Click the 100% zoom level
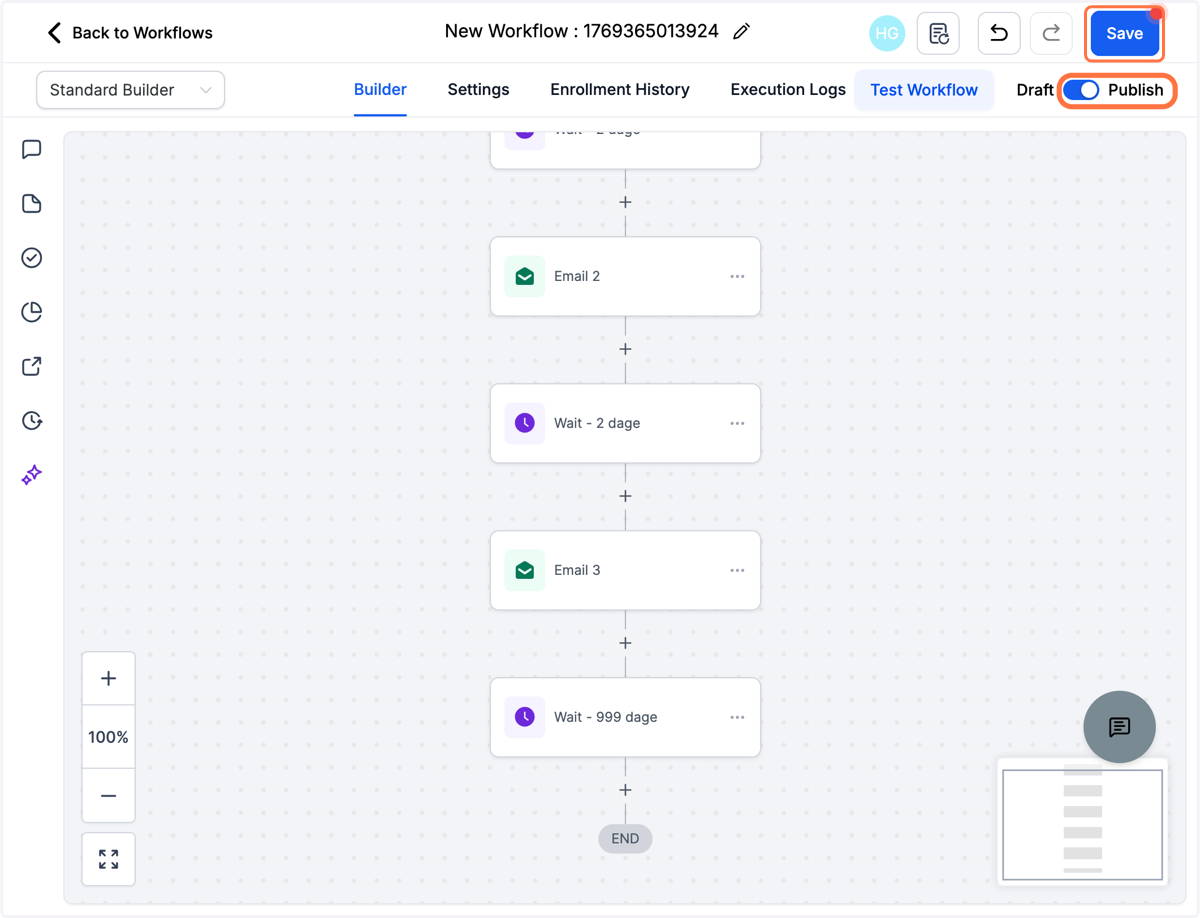Image resolution: width=1200 pixels, height=918 pixels. point(108,737)
